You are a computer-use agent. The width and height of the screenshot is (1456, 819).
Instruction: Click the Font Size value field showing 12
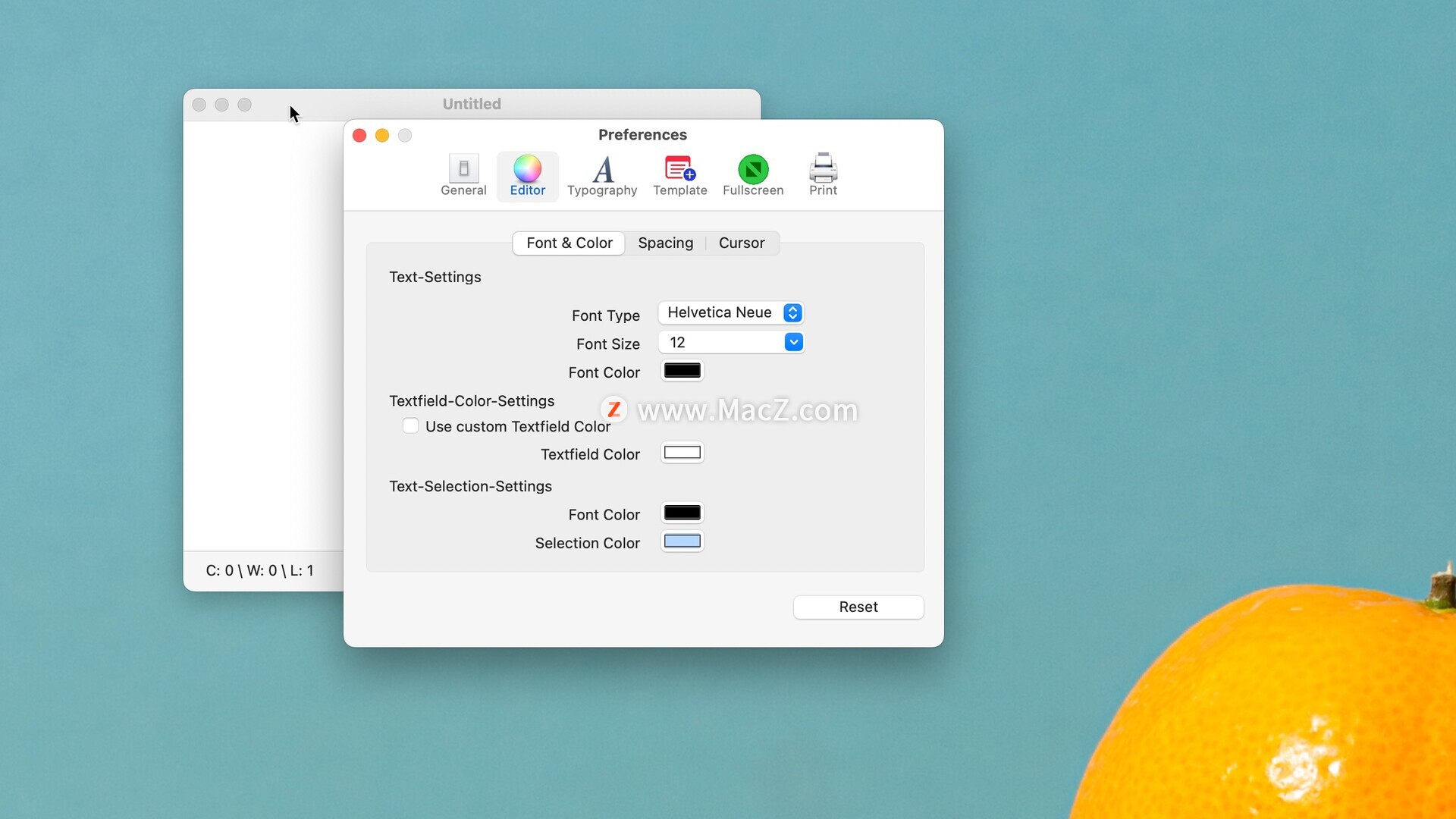(720, 343)
